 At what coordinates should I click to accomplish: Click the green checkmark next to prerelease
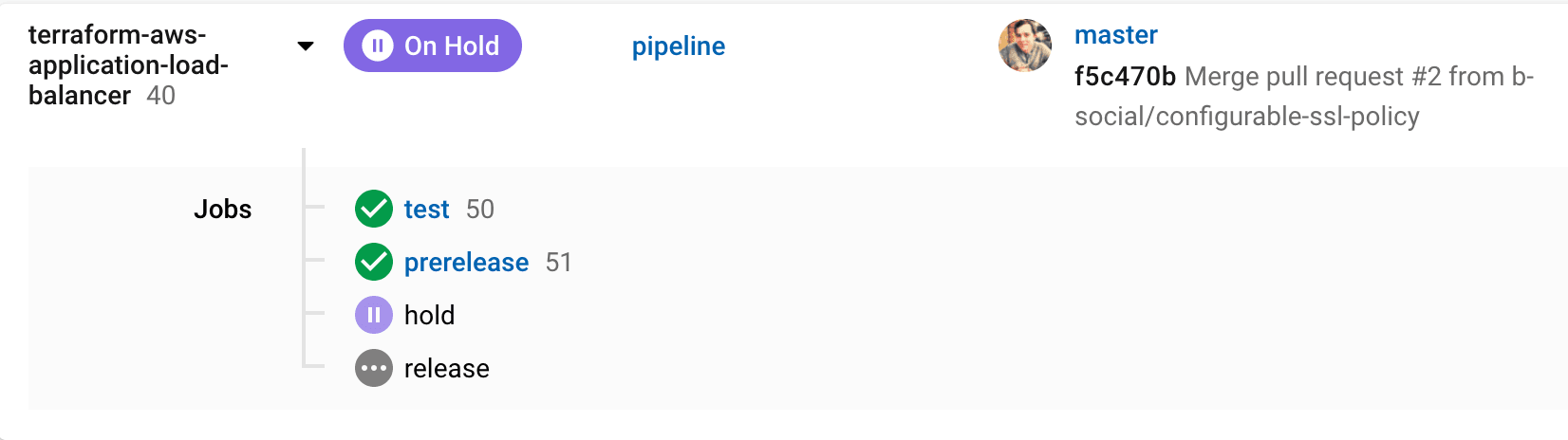(x=374, y=263)
